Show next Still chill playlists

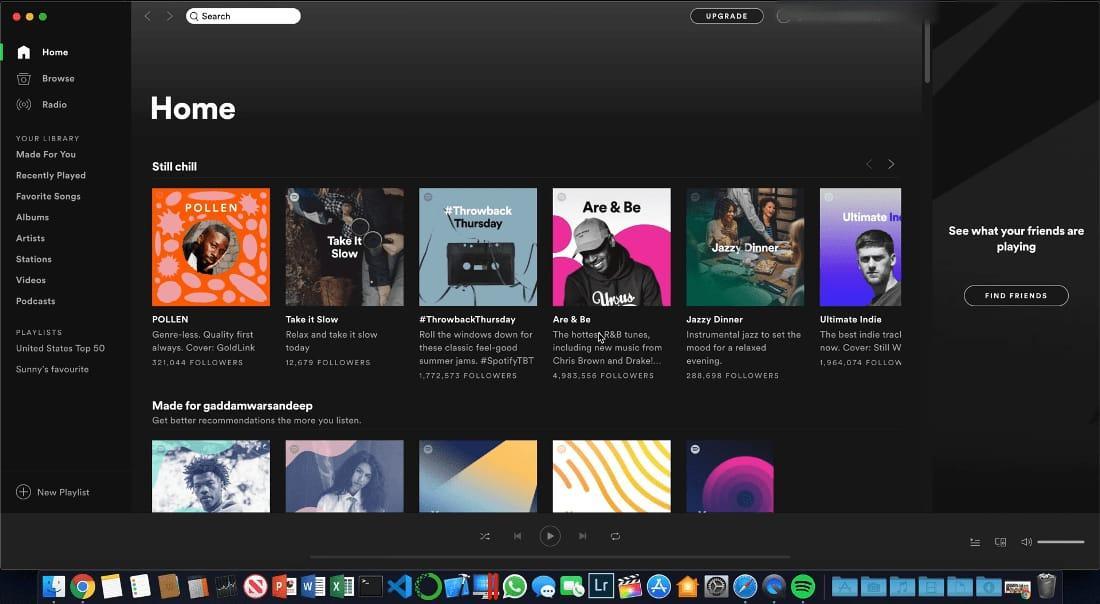pos(891,164)
